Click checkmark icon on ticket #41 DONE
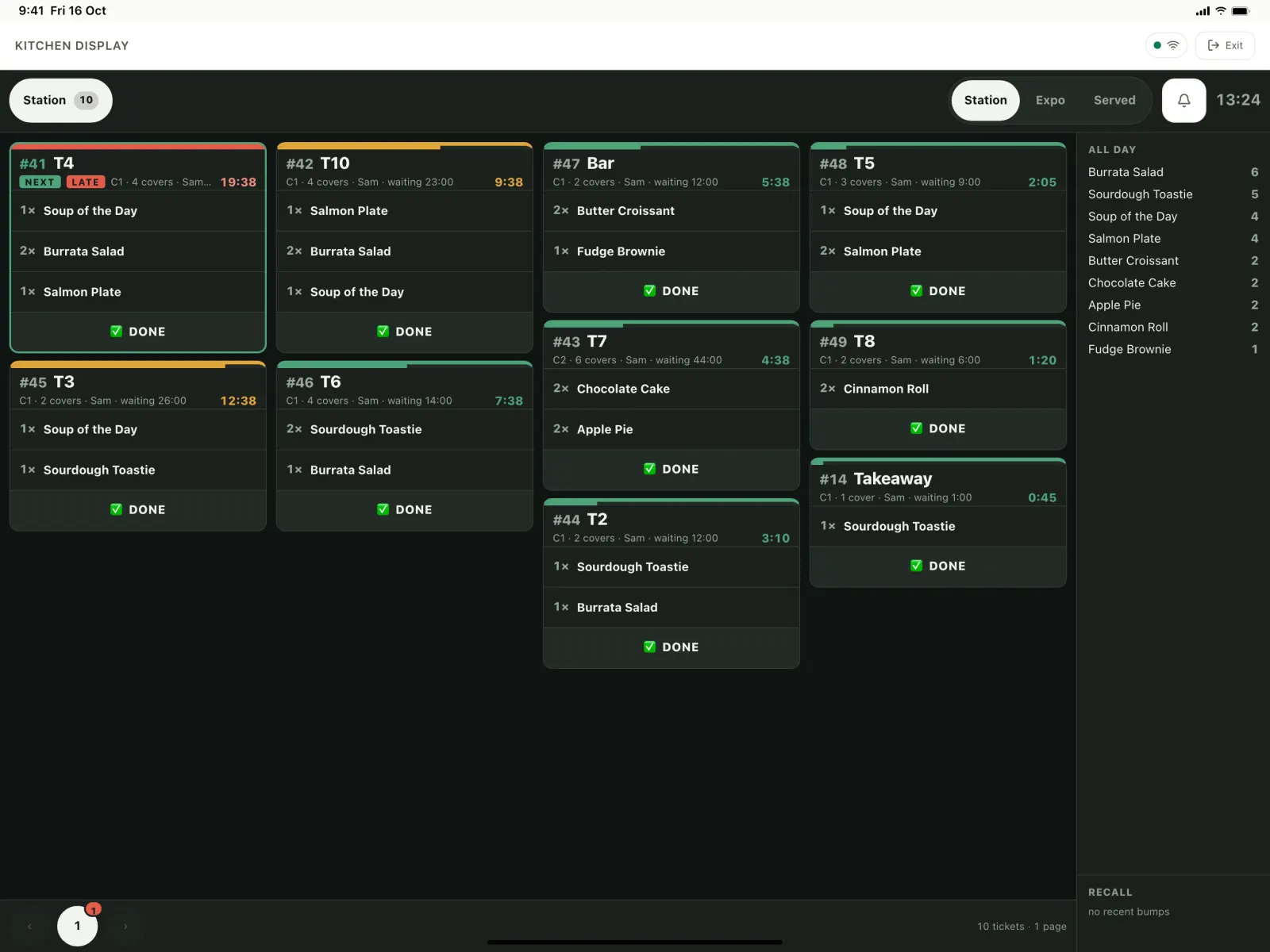 coord(117,332)
